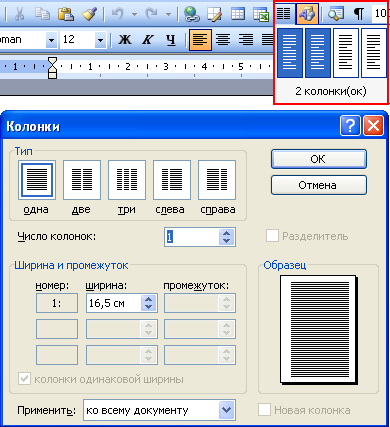Viewport: 390px width, 427px height.
Task: Click the Redo arrow icon
Action: 152,14
